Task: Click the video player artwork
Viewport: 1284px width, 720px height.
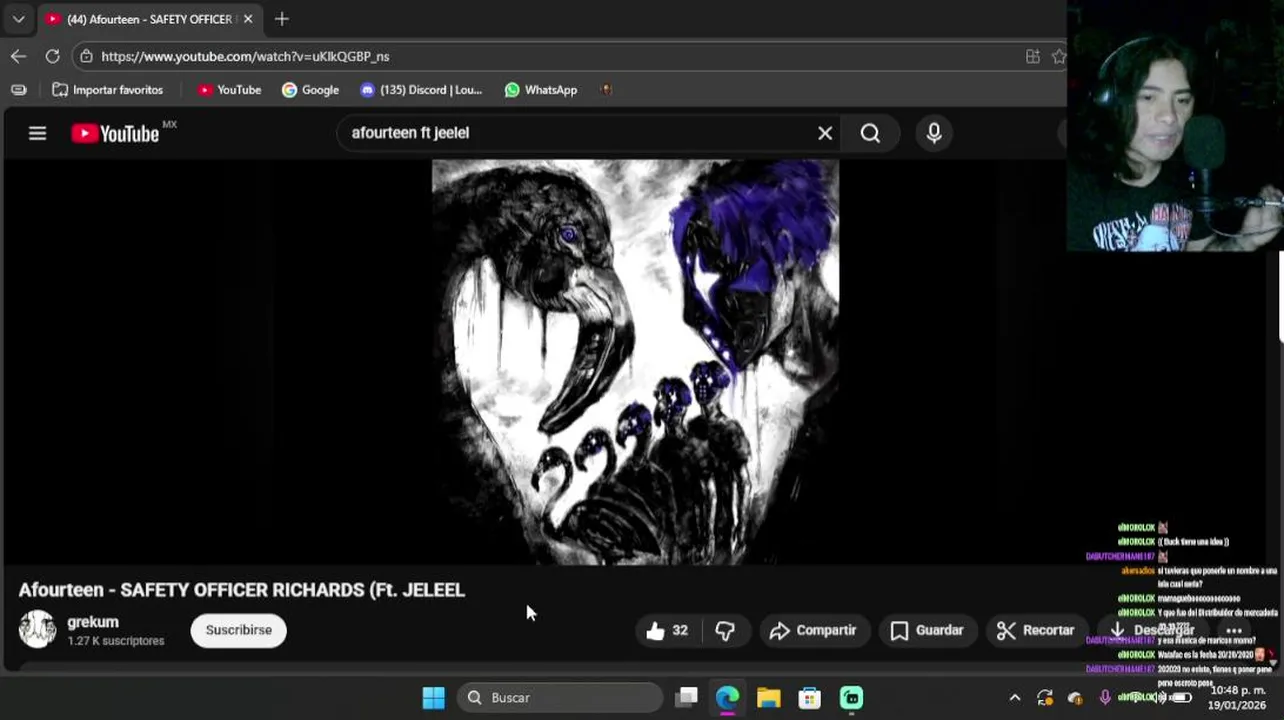Action: tap(635, 362)
